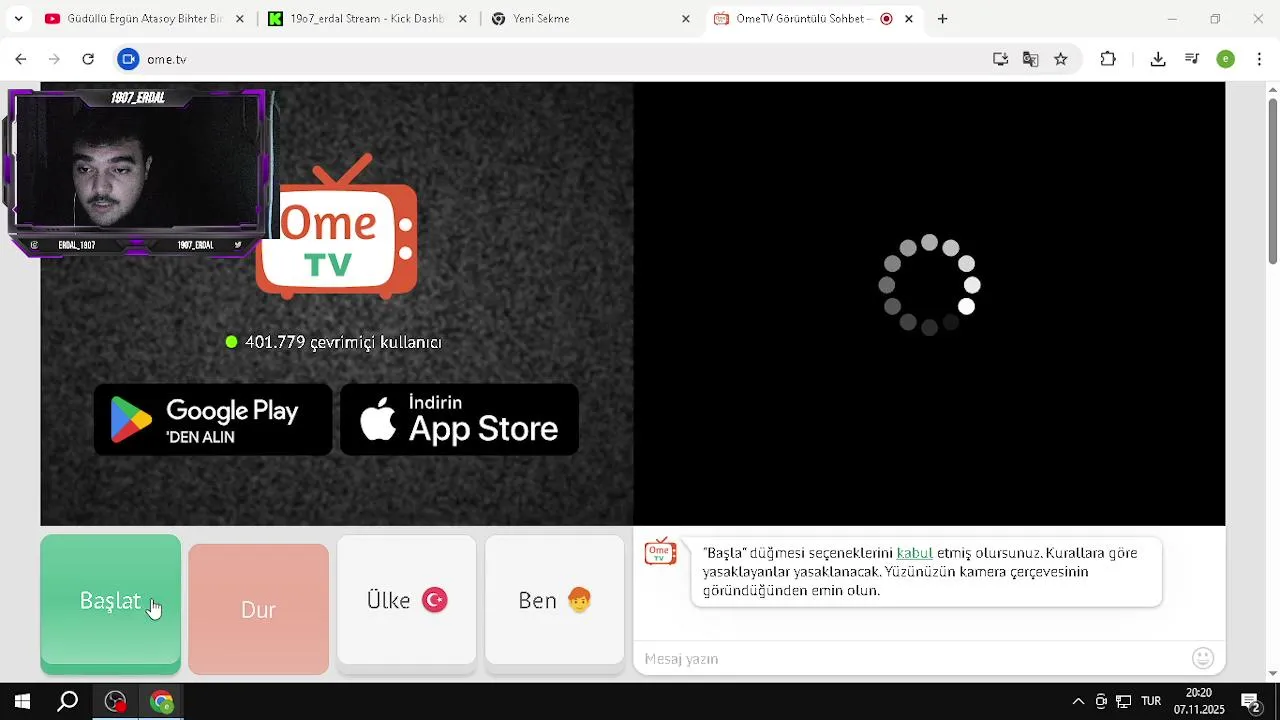
Task: Open the kabul link in chat notice
Action: coord(914,553)
